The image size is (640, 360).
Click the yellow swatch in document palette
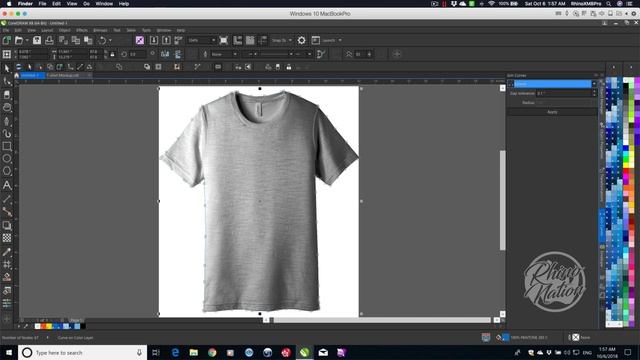click(x=49, y=326)
